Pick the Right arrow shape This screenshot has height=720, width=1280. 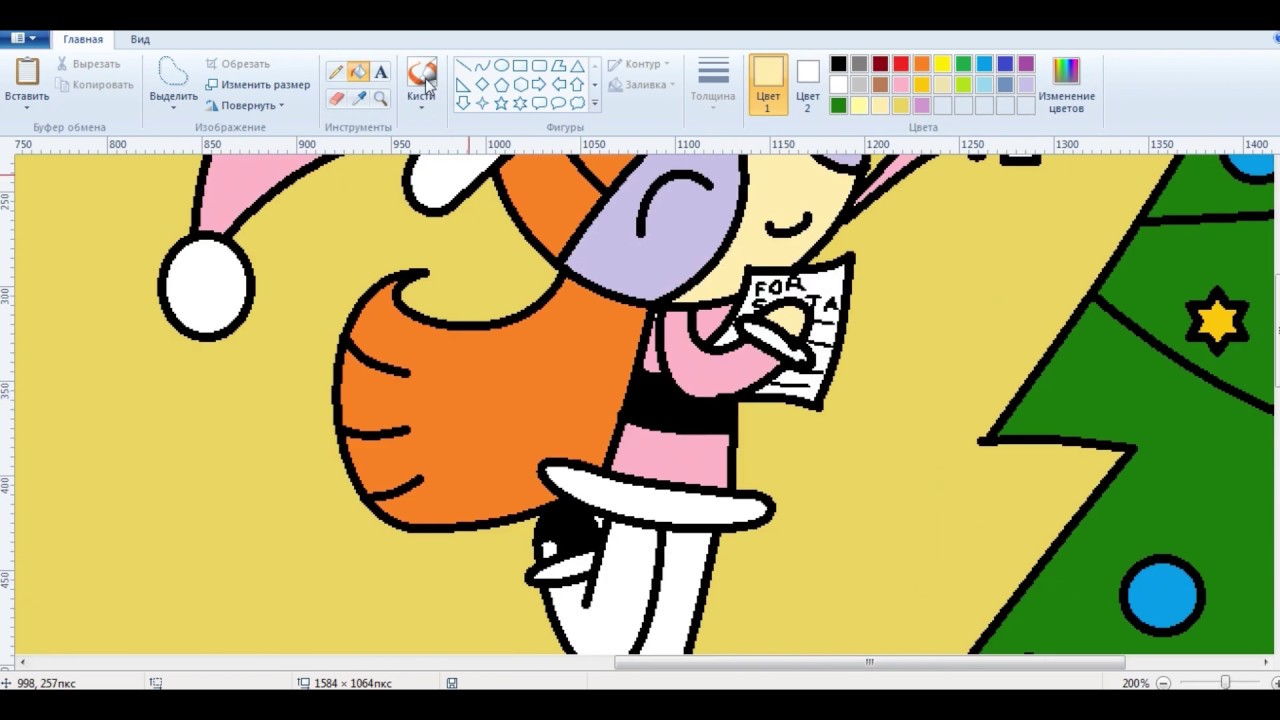[x=539, y=85]
